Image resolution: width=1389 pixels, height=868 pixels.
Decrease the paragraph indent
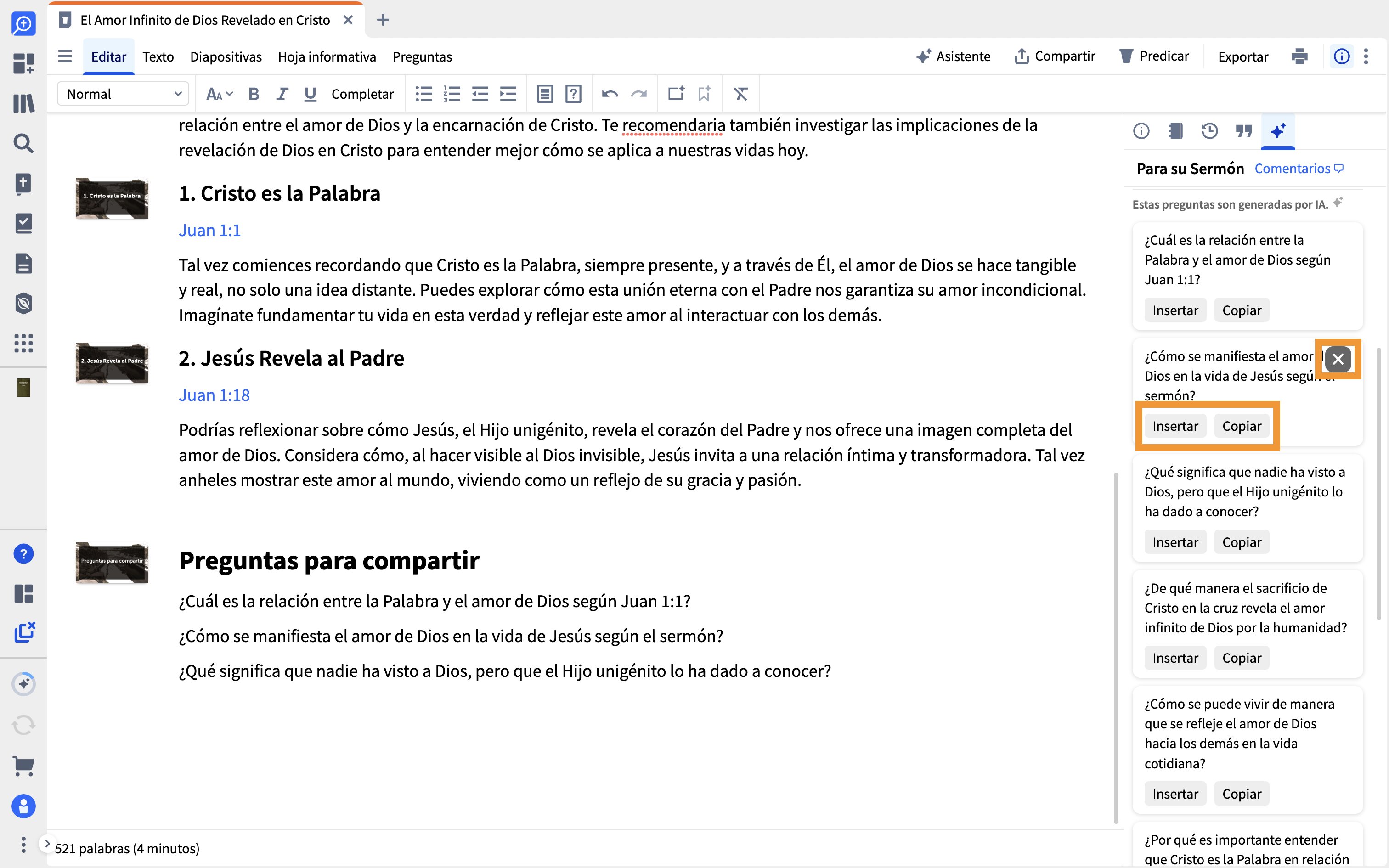point(480,94)
